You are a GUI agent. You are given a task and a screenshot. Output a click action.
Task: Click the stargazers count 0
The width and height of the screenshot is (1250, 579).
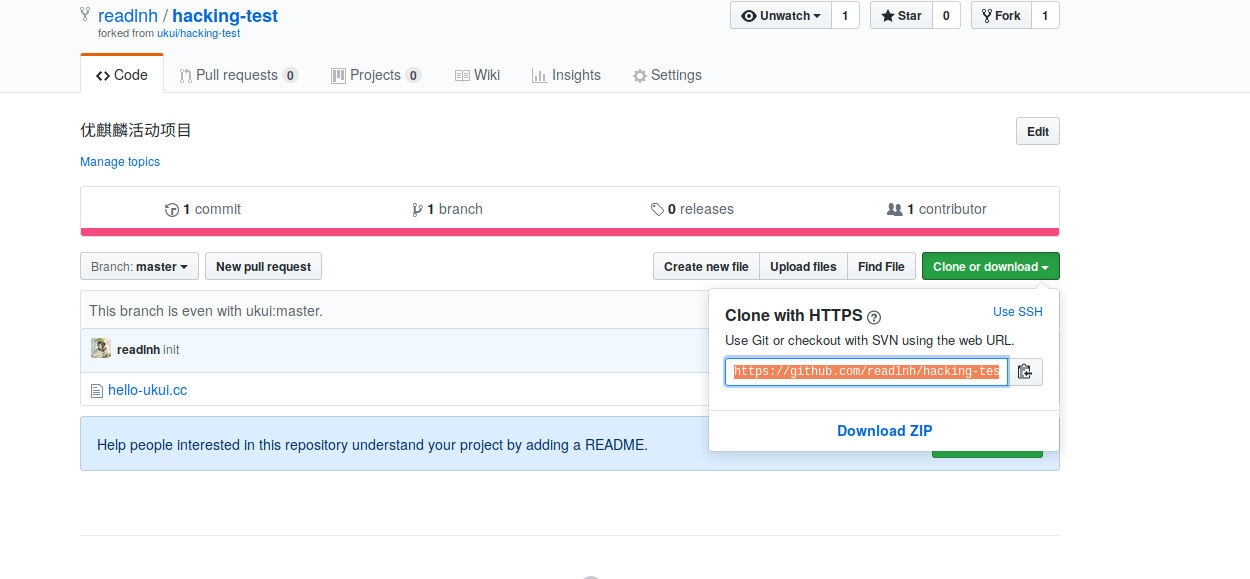pos(946,16)
